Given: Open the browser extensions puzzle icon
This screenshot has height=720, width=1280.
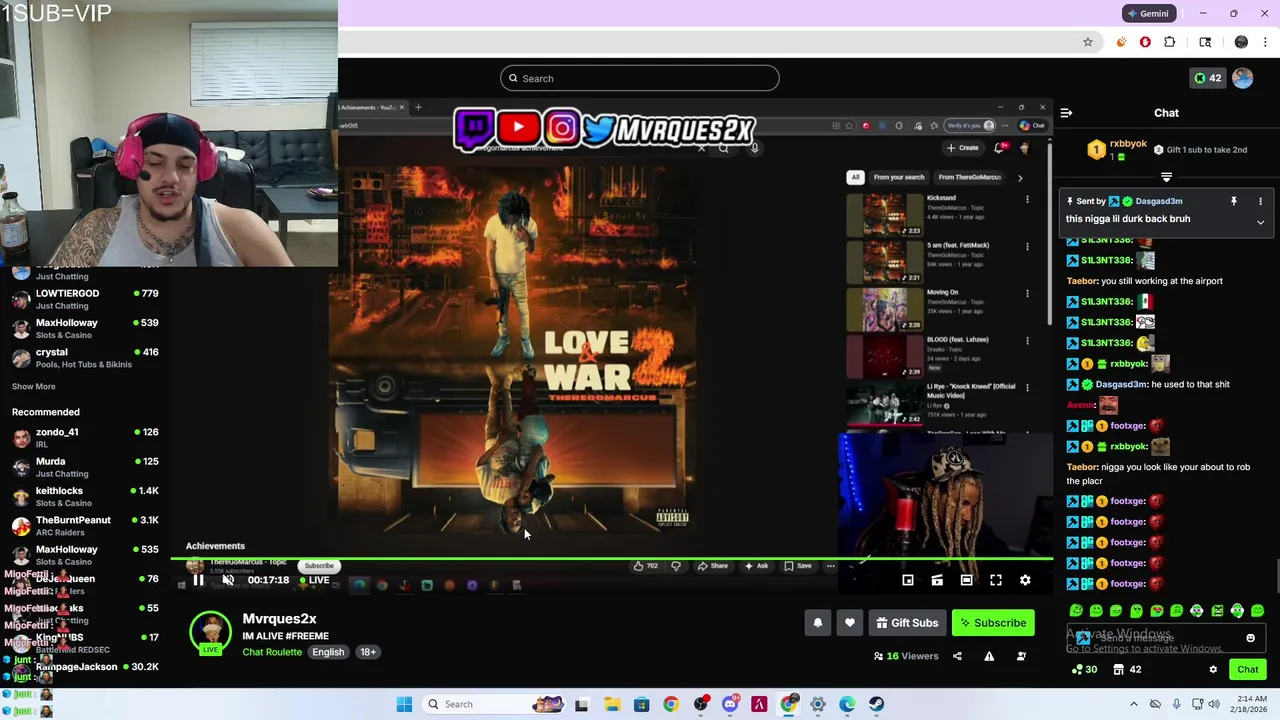Looking at the screenshot, I should coord(1169,42).
